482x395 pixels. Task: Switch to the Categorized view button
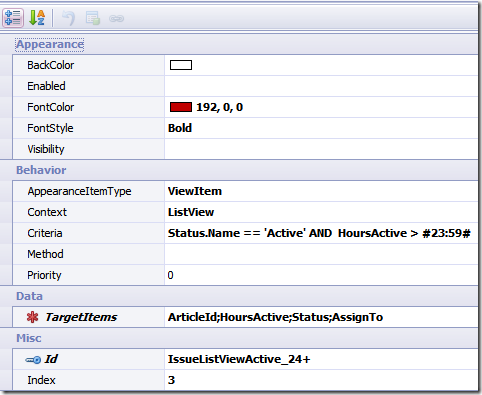(x=13, y=18)
